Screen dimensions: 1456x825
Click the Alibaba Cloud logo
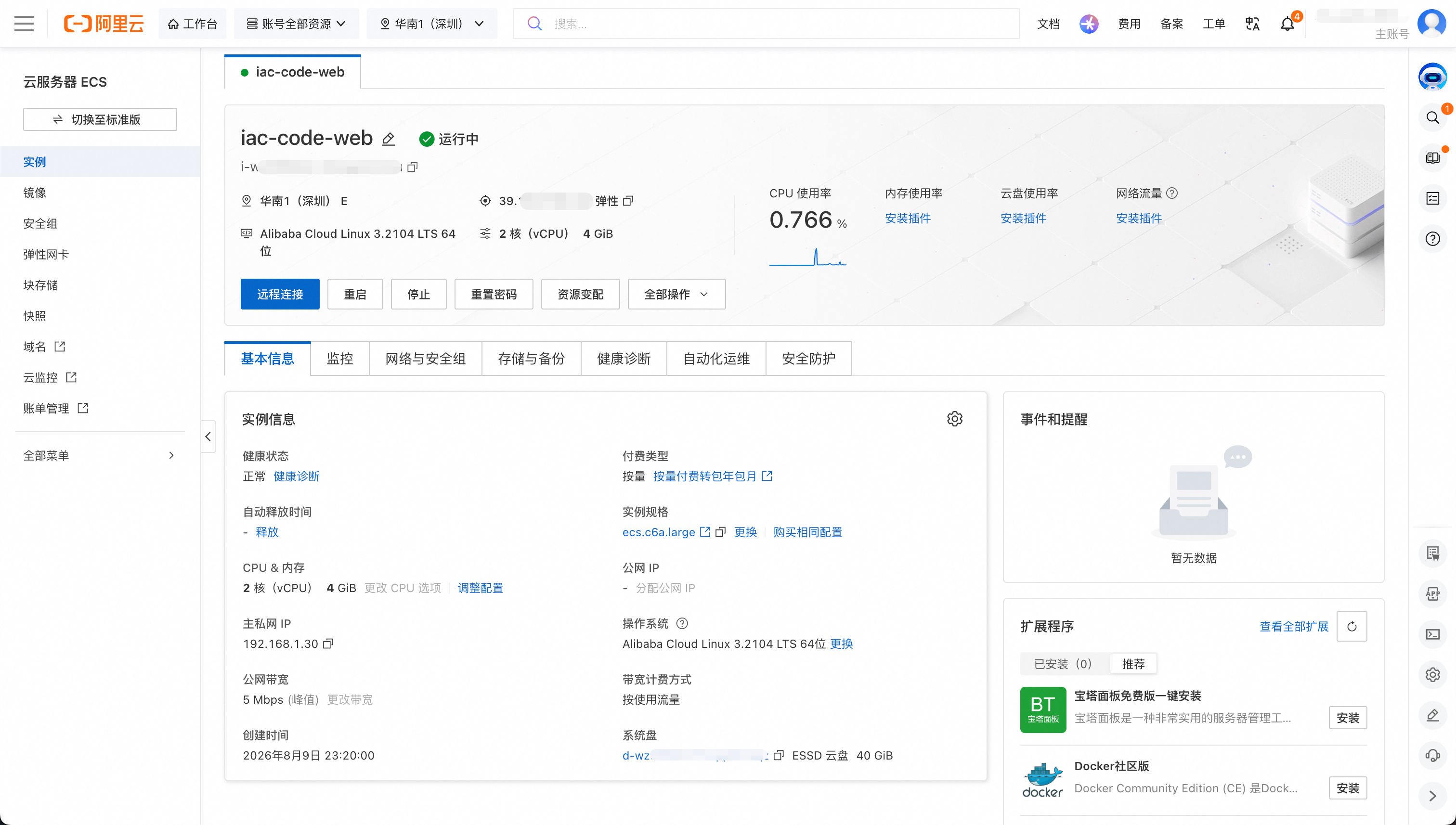104,24
